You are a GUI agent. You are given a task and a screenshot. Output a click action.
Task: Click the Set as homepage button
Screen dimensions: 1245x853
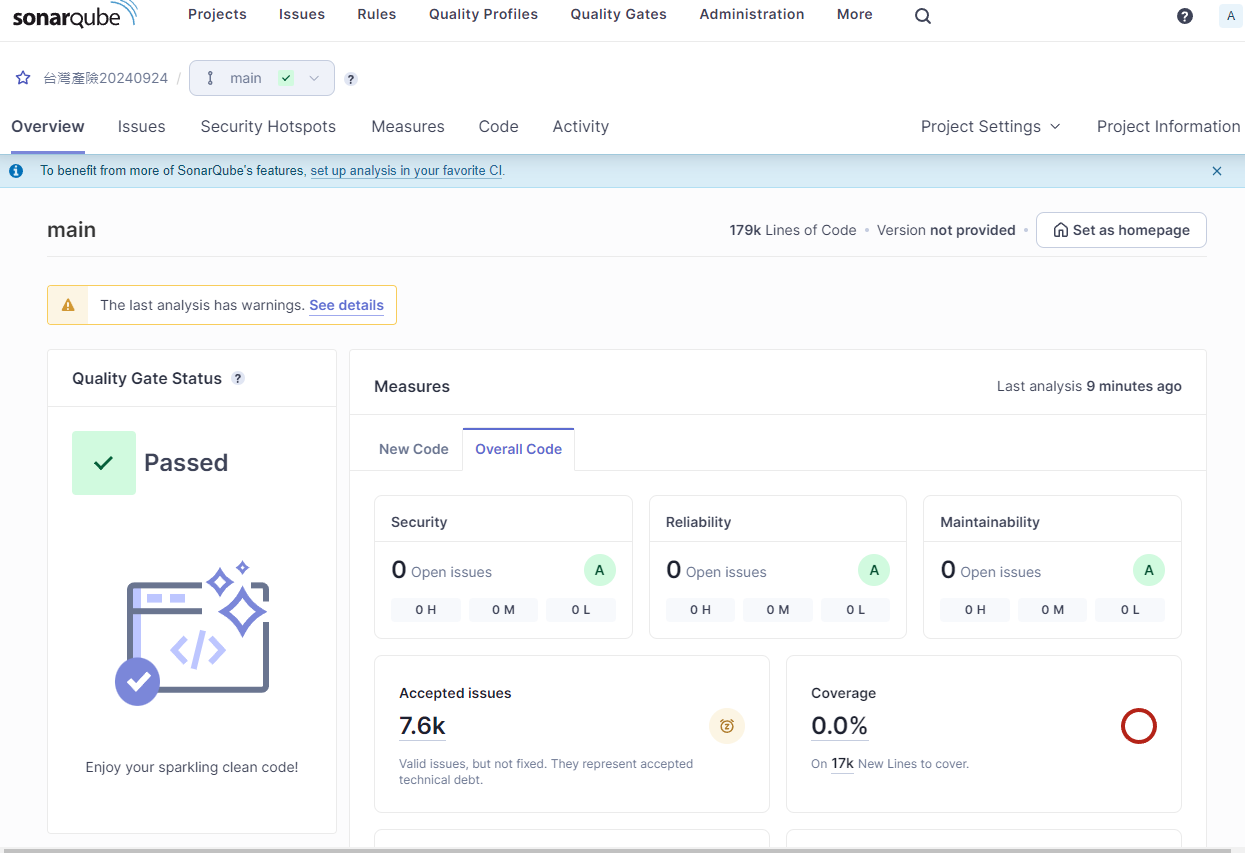tap(1121, 230)
